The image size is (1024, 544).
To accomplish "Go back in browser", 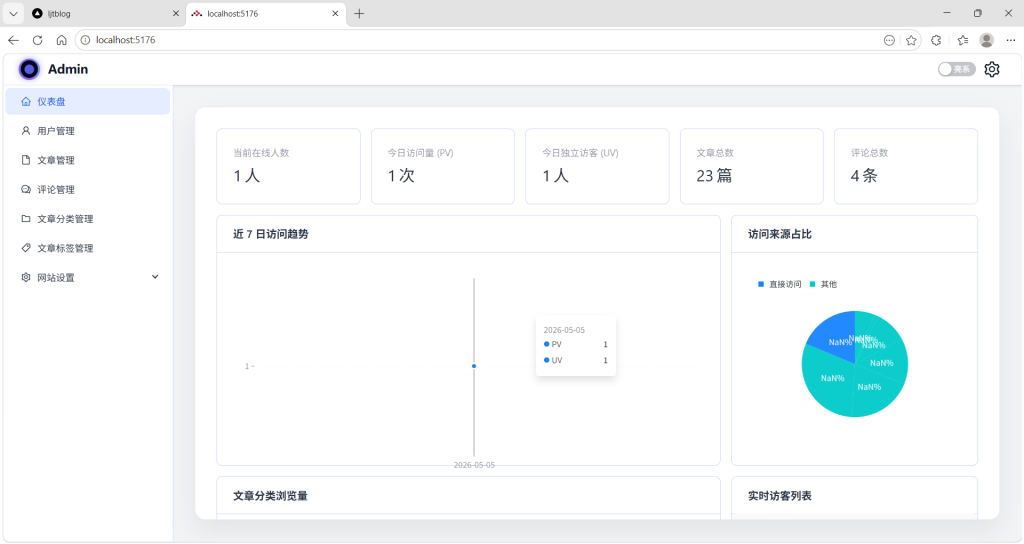I will 14,40.
